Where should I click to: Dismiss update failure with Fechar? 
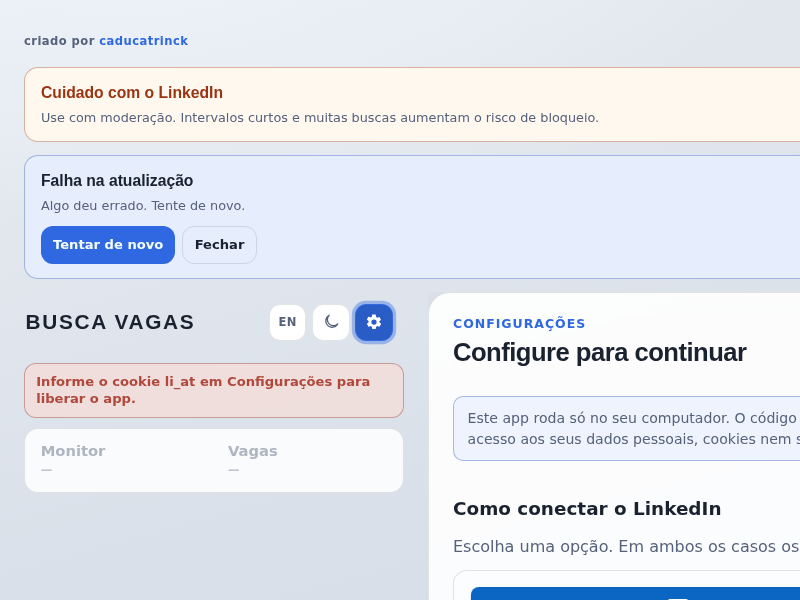coord(219,245)
